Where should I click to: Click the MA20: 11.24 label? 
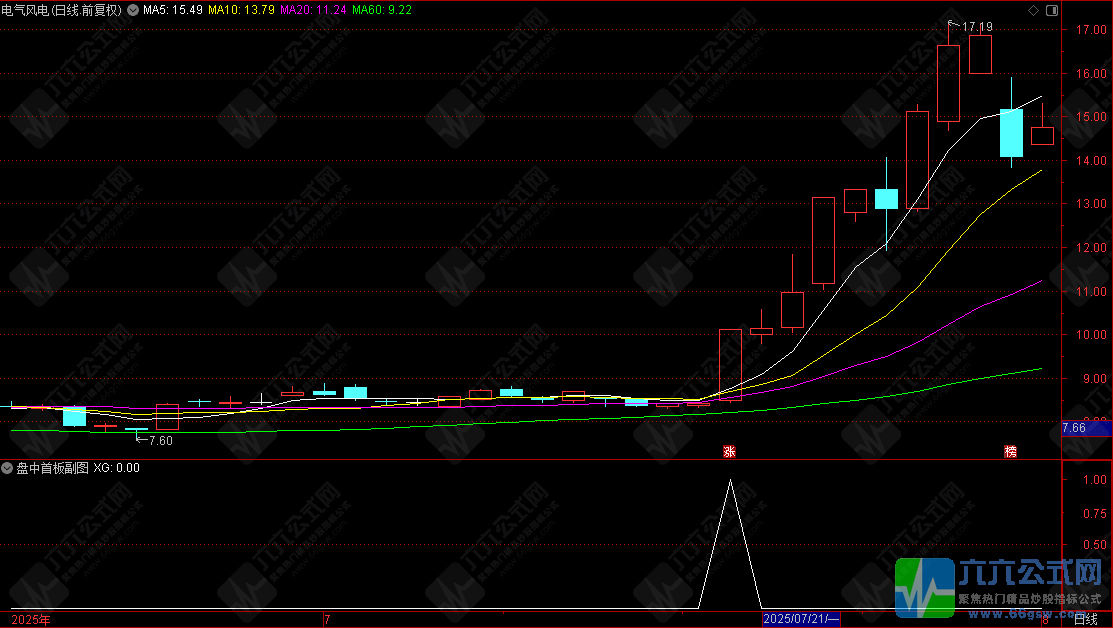[314, 10]
